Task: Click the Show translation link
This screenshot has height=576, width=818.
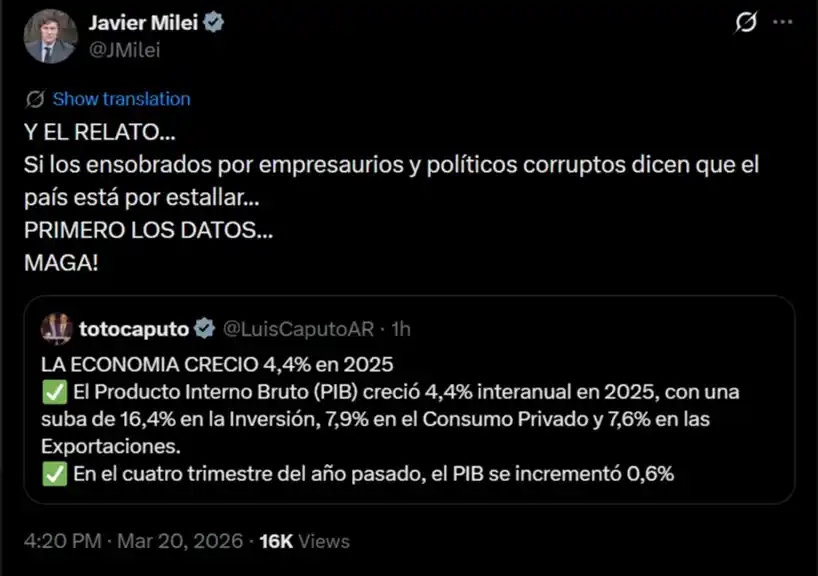Action: tap(120, 99)
